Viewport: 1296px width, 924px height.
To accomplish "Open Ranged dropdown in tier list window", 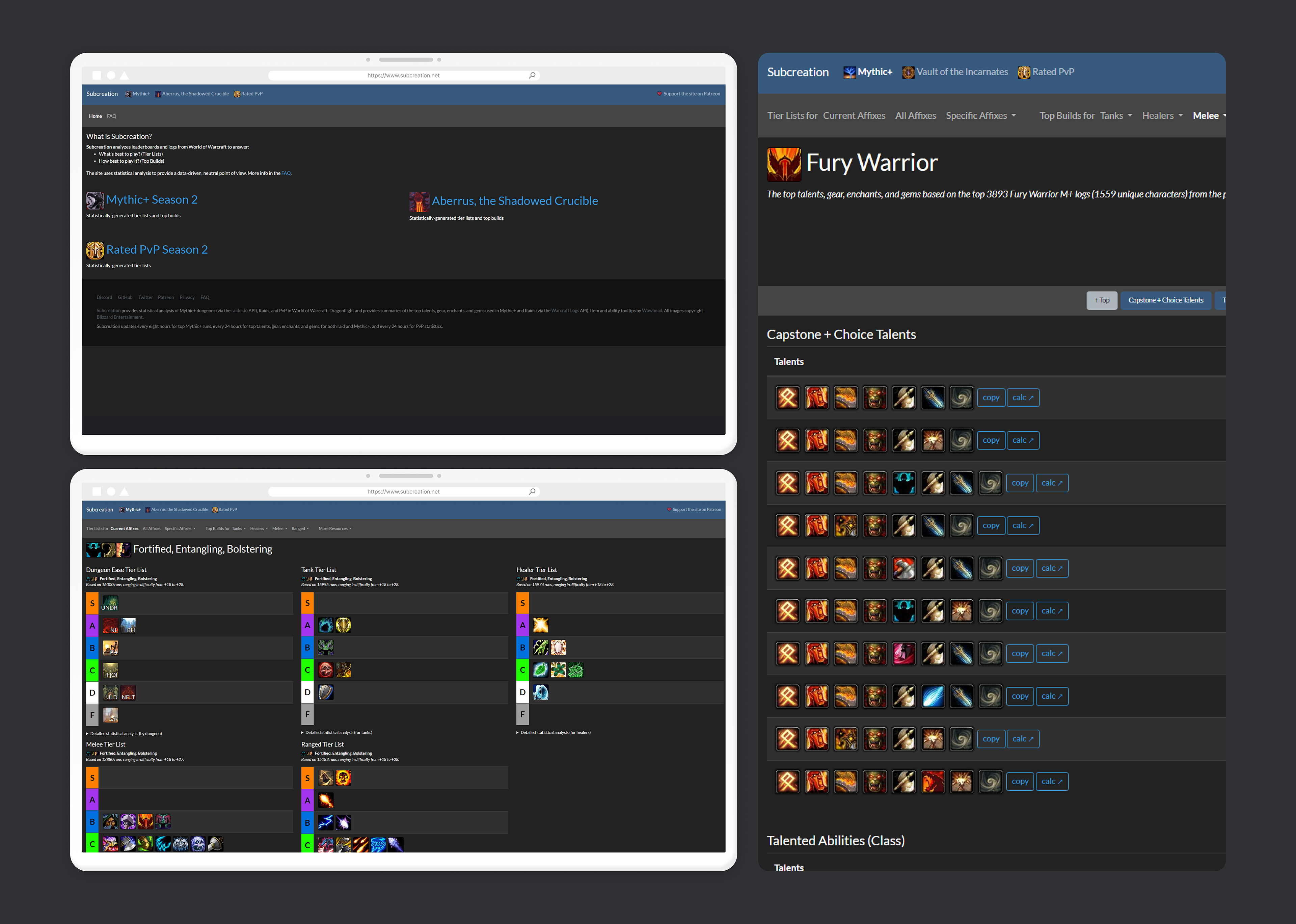I will [x=300, y=528].
